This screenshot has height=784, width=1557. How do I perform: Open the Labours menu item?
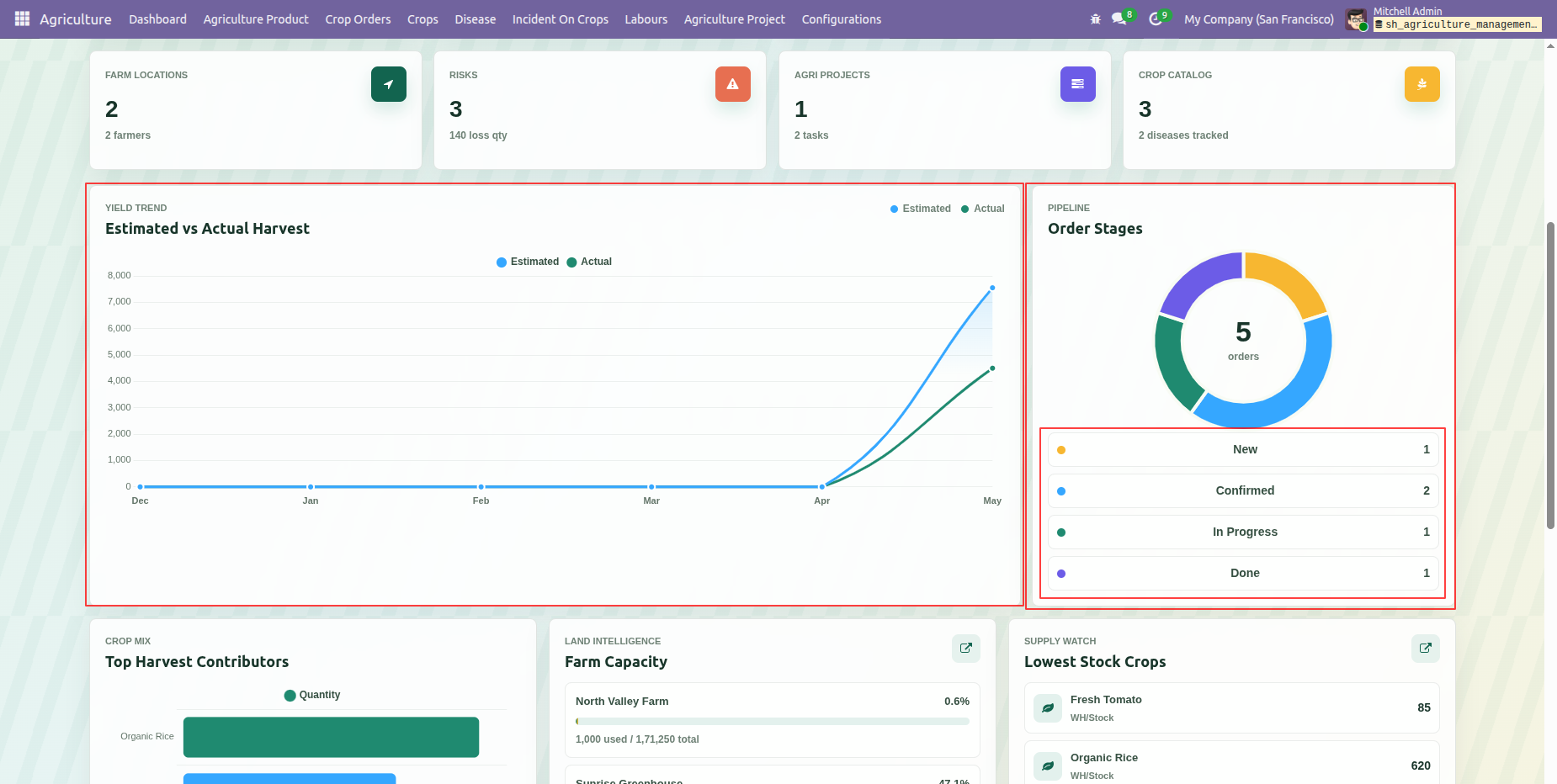[x=646, y=19]
